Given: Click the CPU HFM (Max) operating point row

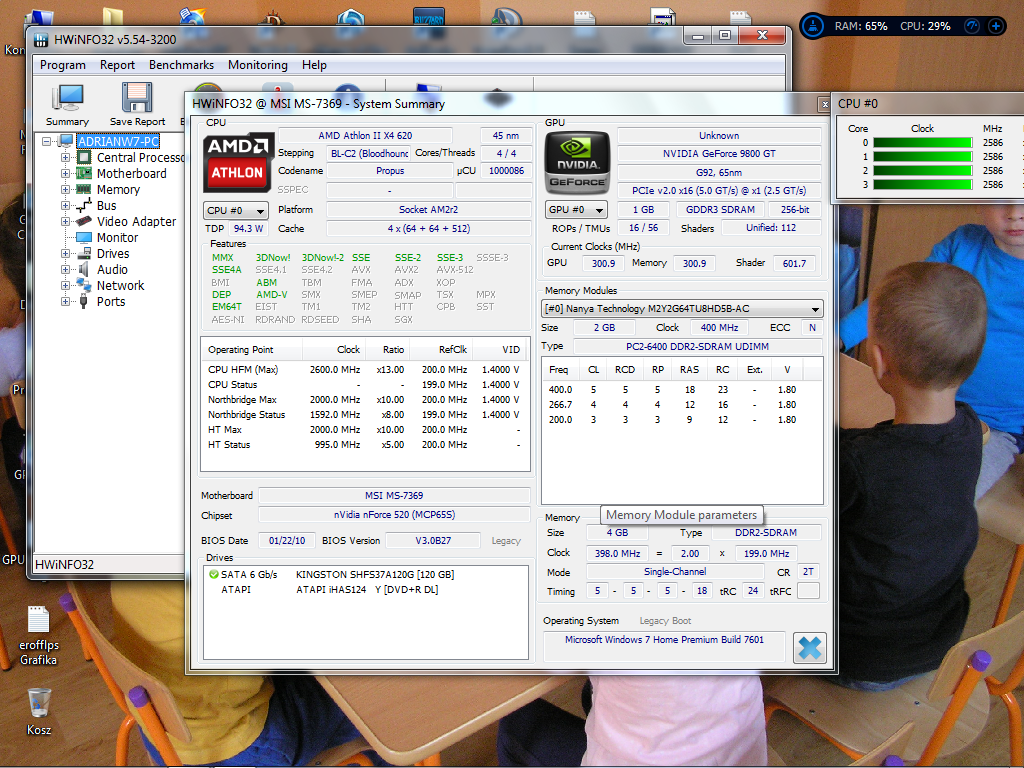Looking at the screenshot, I should click(364, 370).
